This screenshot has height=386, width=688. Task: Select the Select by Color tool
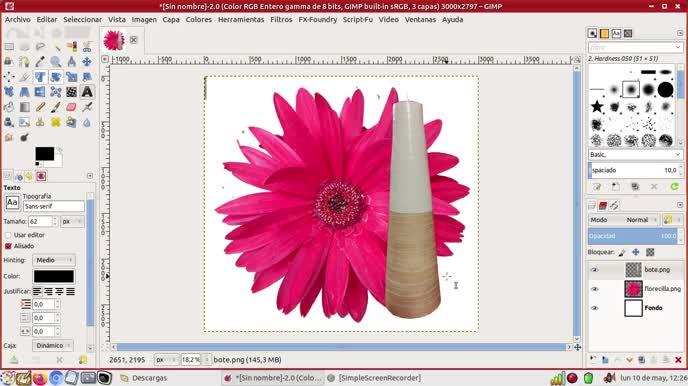(72, 46)
